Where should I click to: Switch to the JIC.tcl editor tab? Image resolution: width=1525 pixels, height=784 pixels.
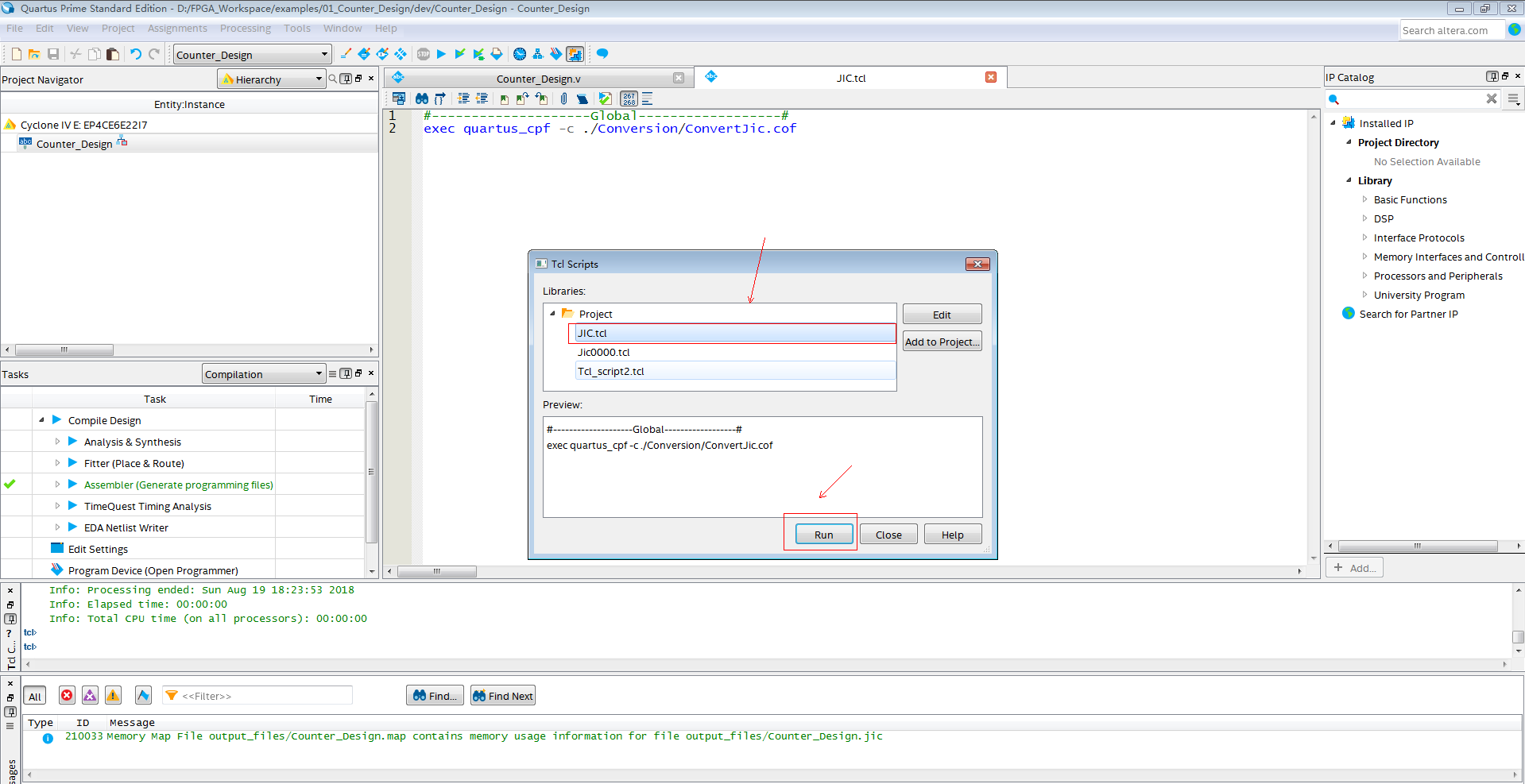(850, 77)
